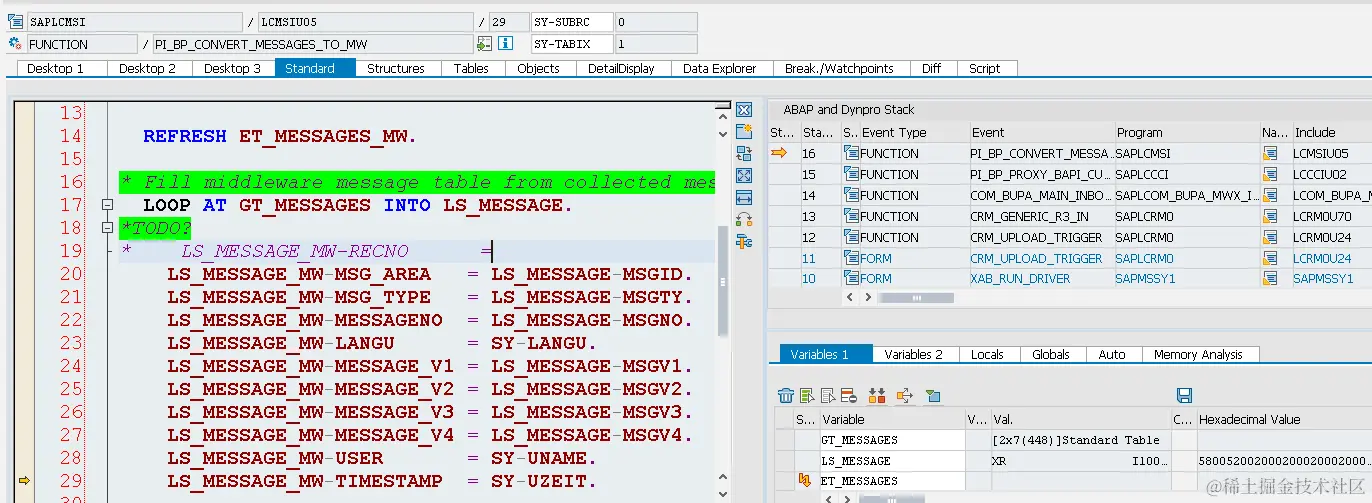Image resolution: width=1372 pixels, height=503 pixels.
Task: Click the new tool icon with star
Action: pyautogui.click(x=743, y=132)
